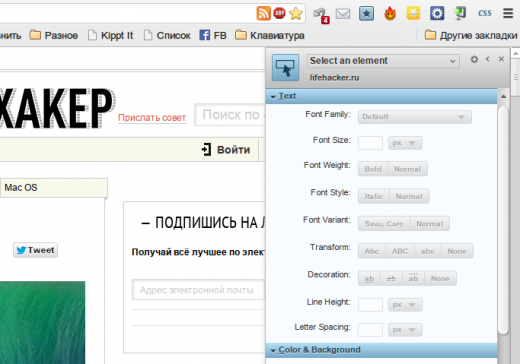Image resolution: width=520 pixels, height=364 pixels.
Task: Open the Font Family dropdown
Action: (415, 117)
